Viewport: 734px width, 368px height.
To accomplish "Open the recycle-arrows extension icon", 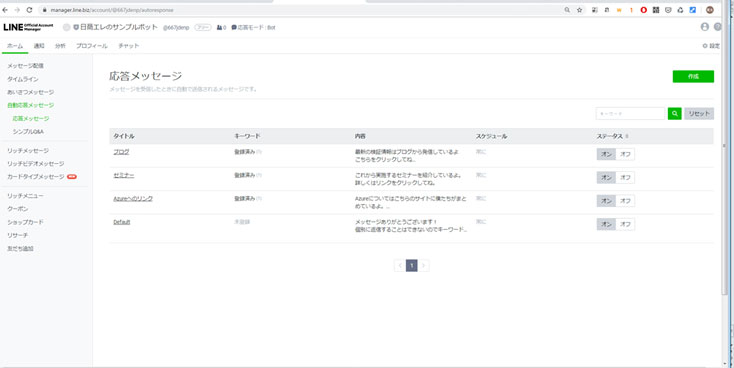I will coord(680,10).
